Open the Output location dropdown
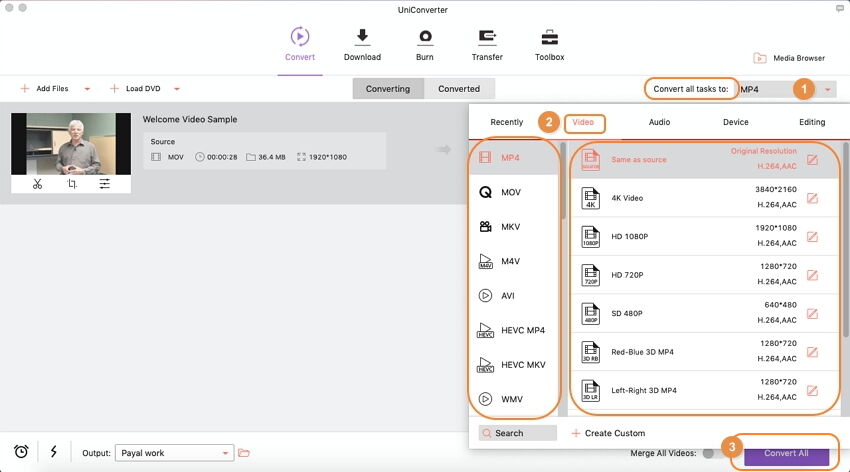The image size is (850, 472). pyautogui.click(x=175, y=453)
